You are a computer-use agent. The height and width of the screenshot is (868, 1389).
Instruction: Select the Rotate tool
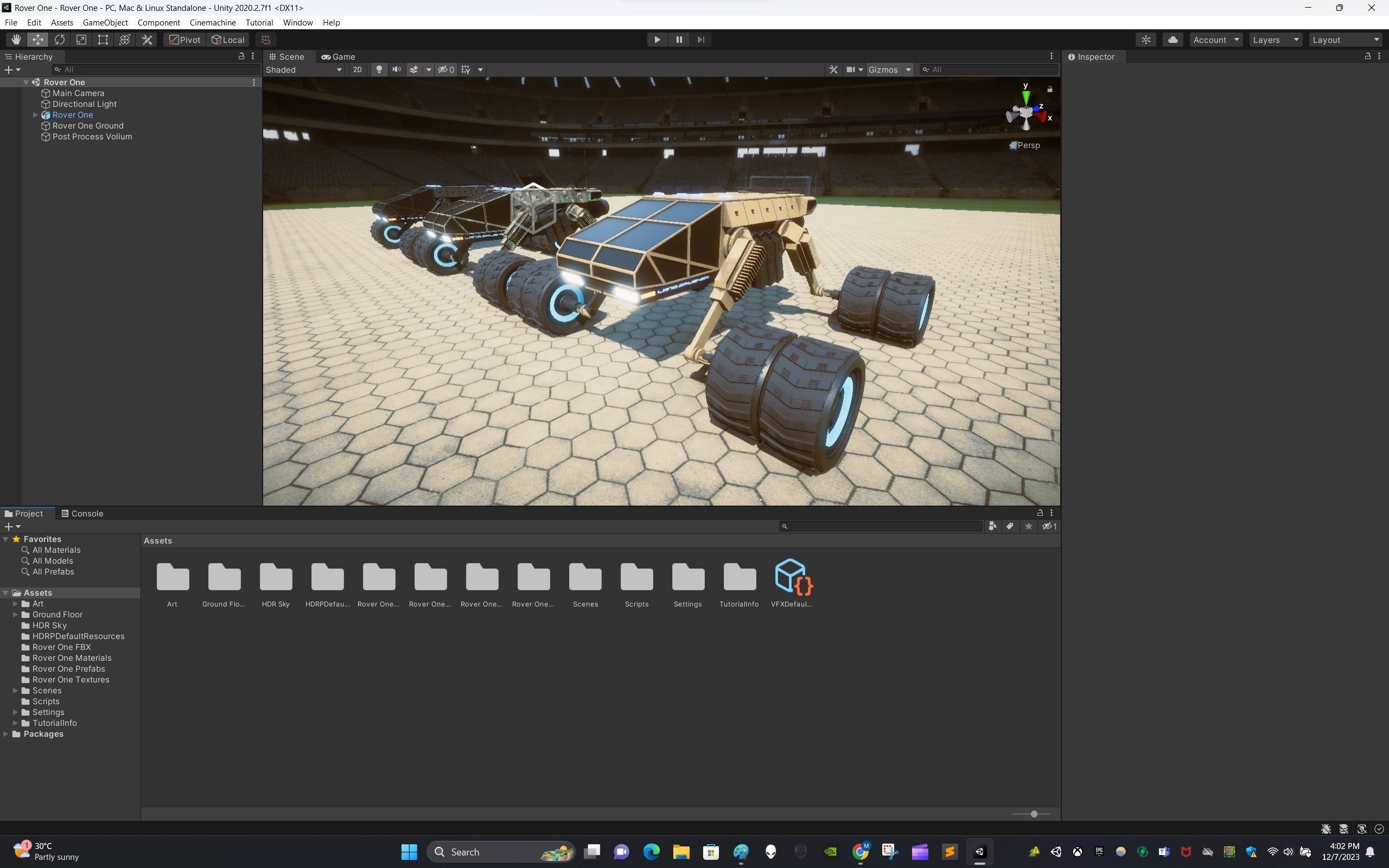coord(60,40)
